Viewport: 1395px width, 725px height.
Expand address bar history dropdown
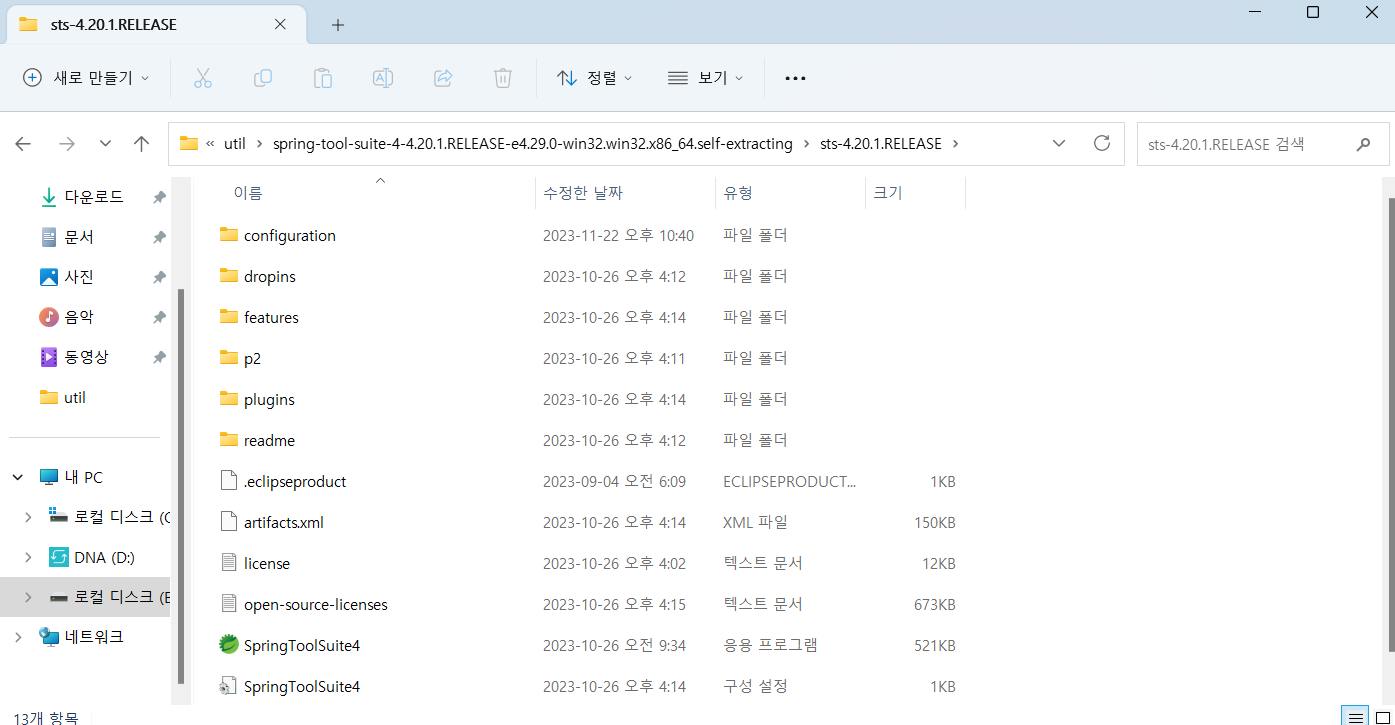tap(1059, 143)
